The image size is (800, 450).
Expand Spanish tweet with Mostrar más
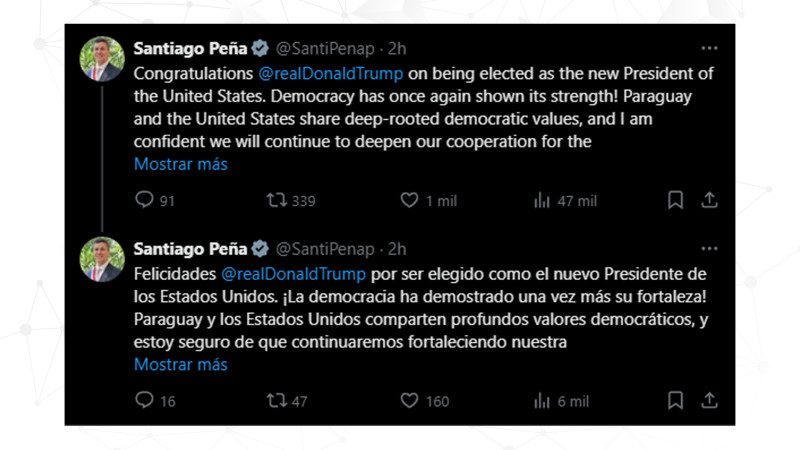pyautogui.click(x=181, y=364)
